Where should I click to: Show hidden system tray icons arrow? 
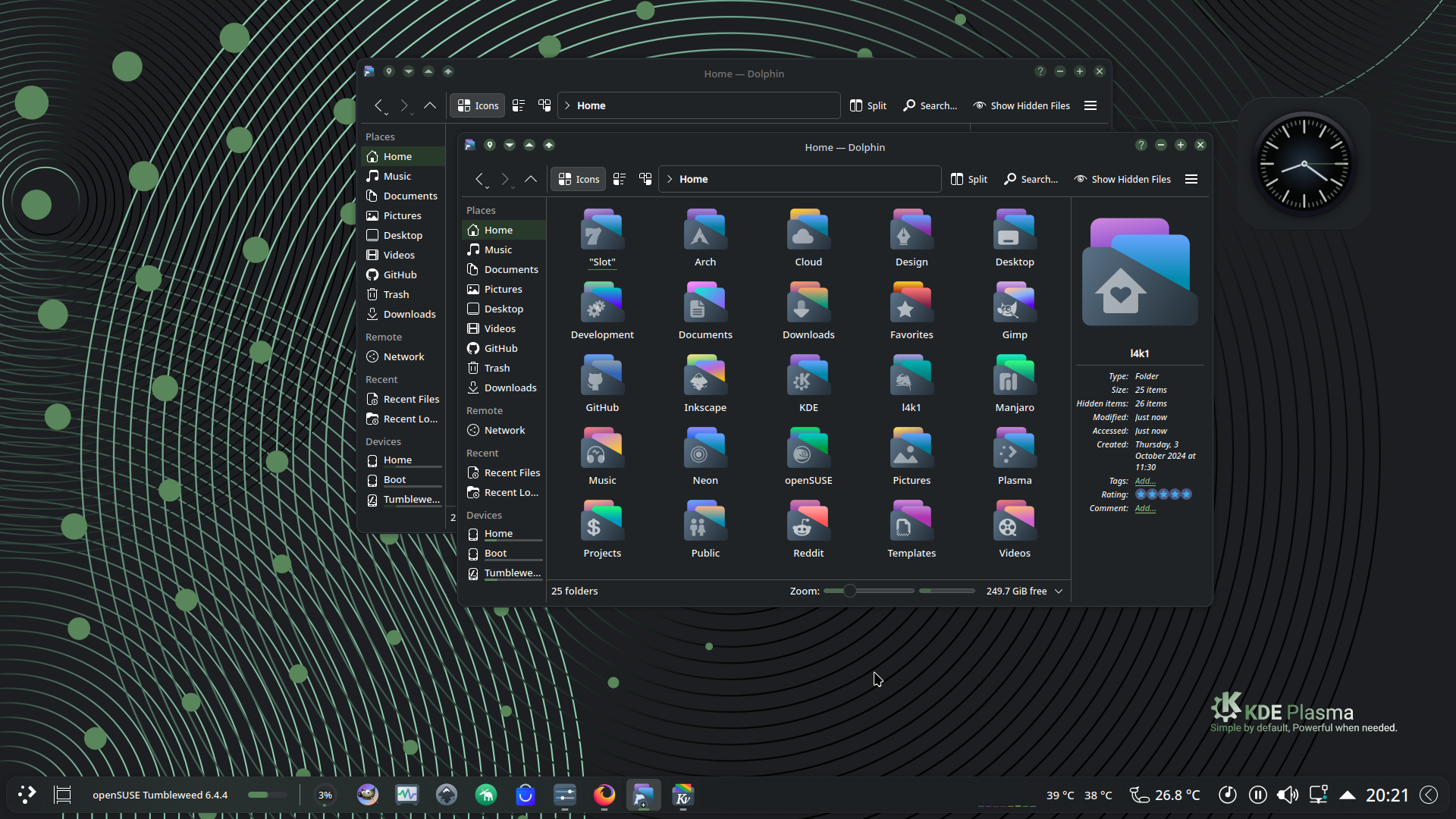[1348, 795]
